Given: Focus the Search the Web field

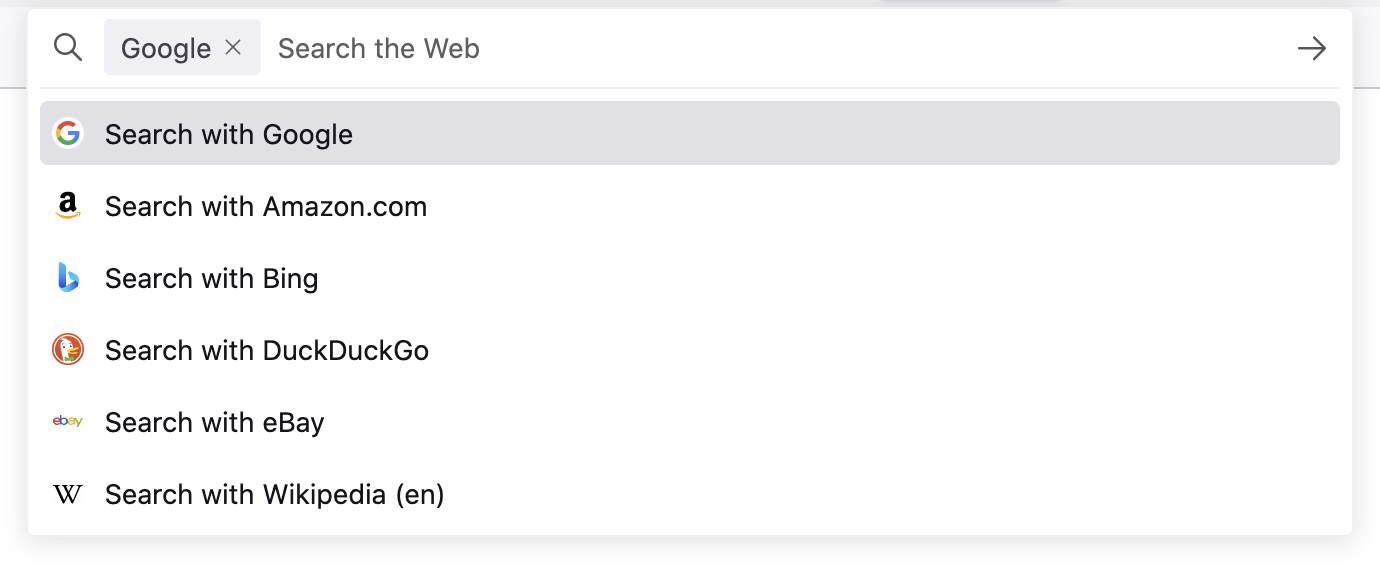Looking at the screenshot, I should click(x=700, y=48).
